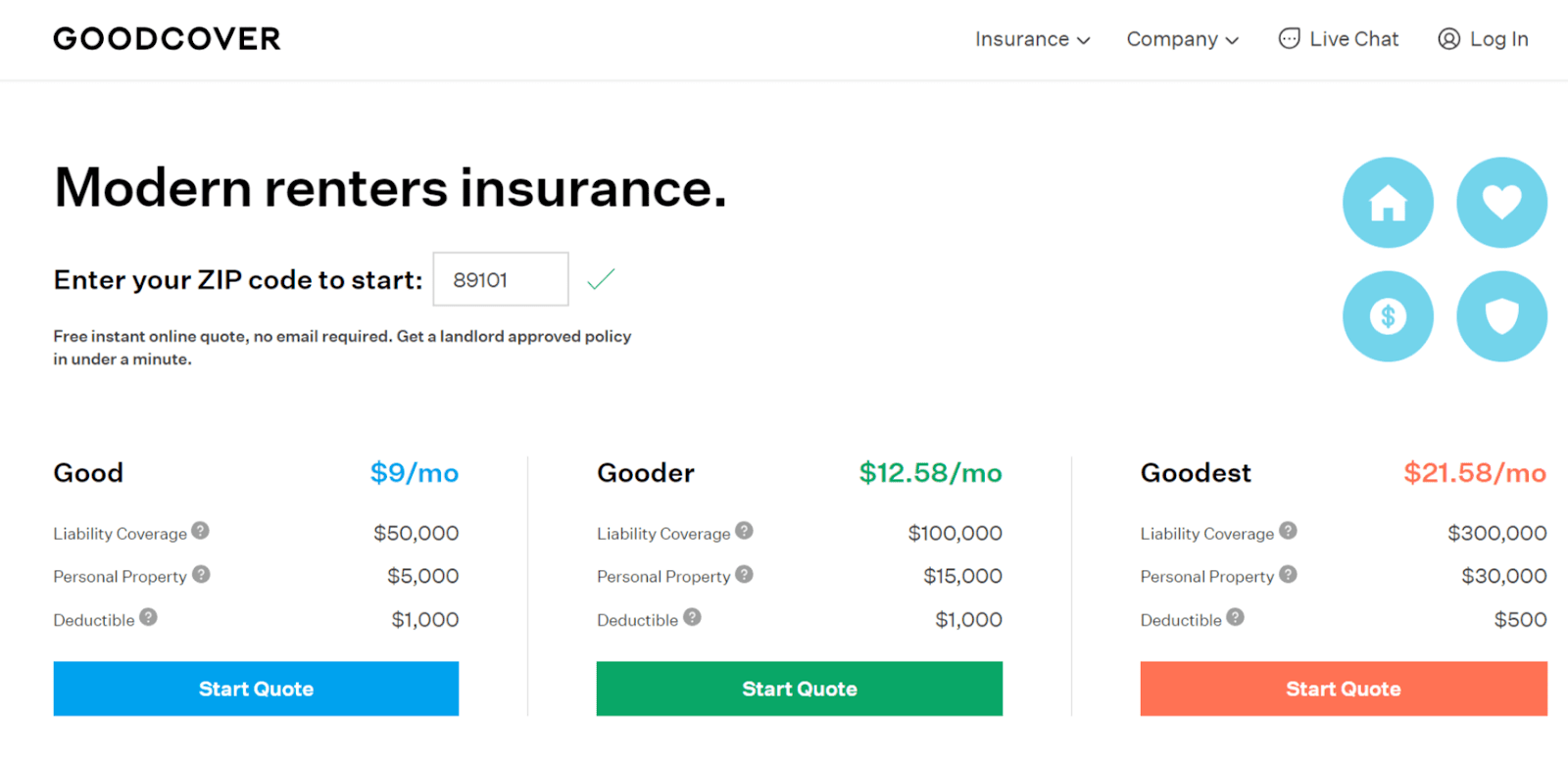
Task: Click the blue circular house icon
Action: click(x=1387, y=203)
